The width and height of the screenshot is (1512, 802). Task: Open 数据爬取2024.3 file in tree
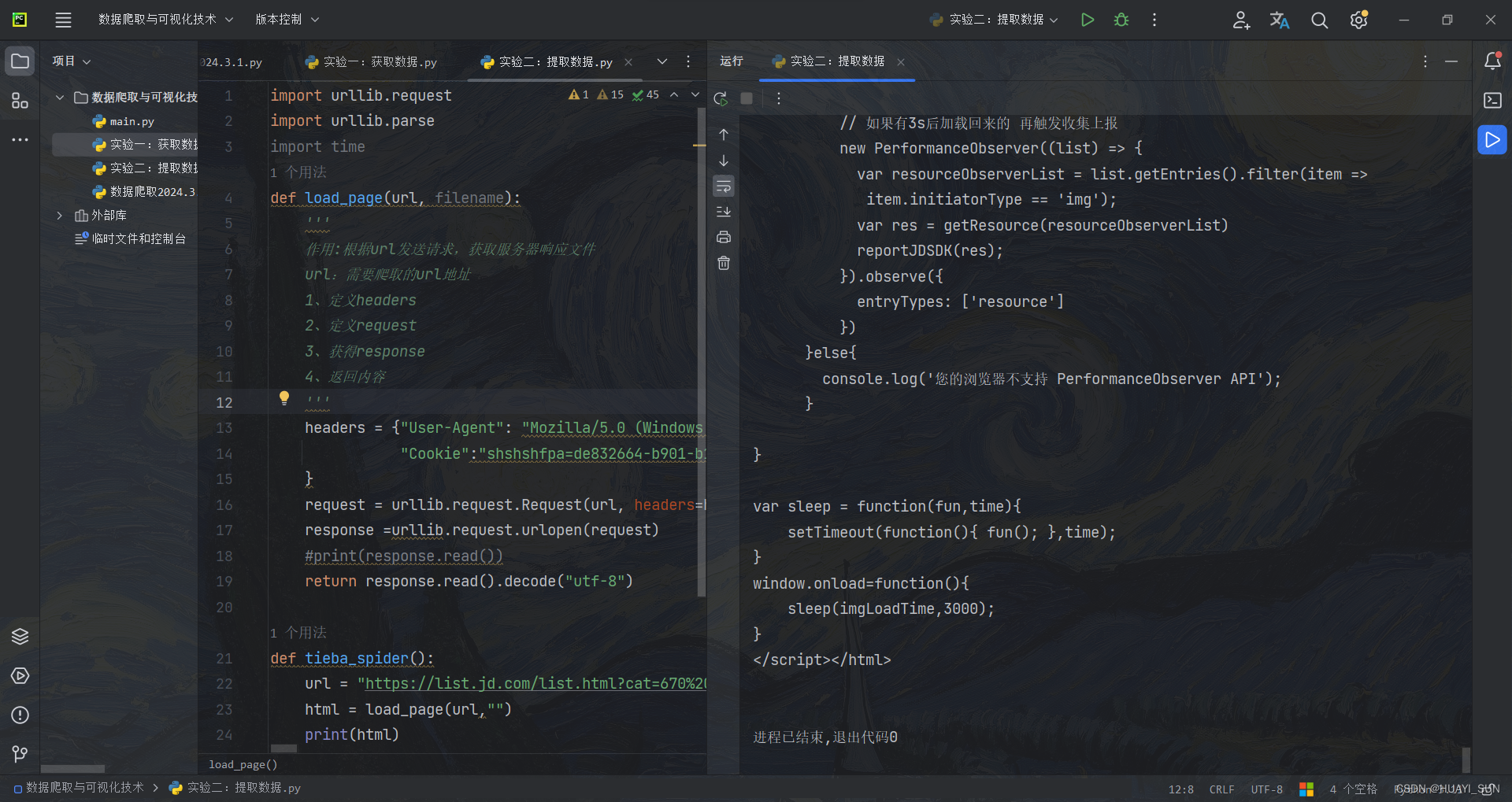point(144,192)
